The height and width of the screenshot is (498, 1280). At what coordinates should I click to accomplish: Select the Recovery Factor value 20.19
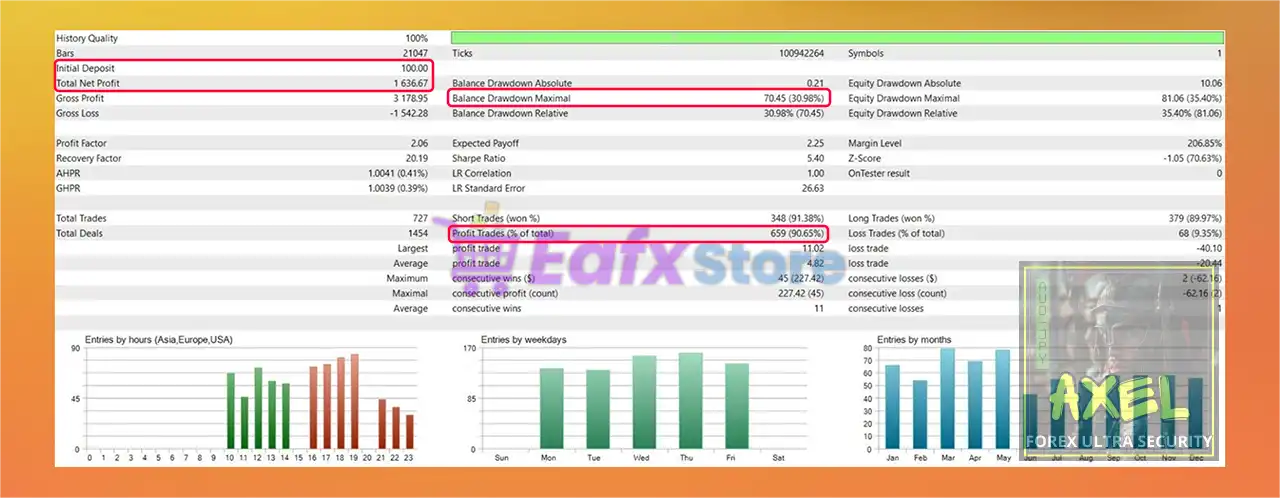click(x=416, y=158)
